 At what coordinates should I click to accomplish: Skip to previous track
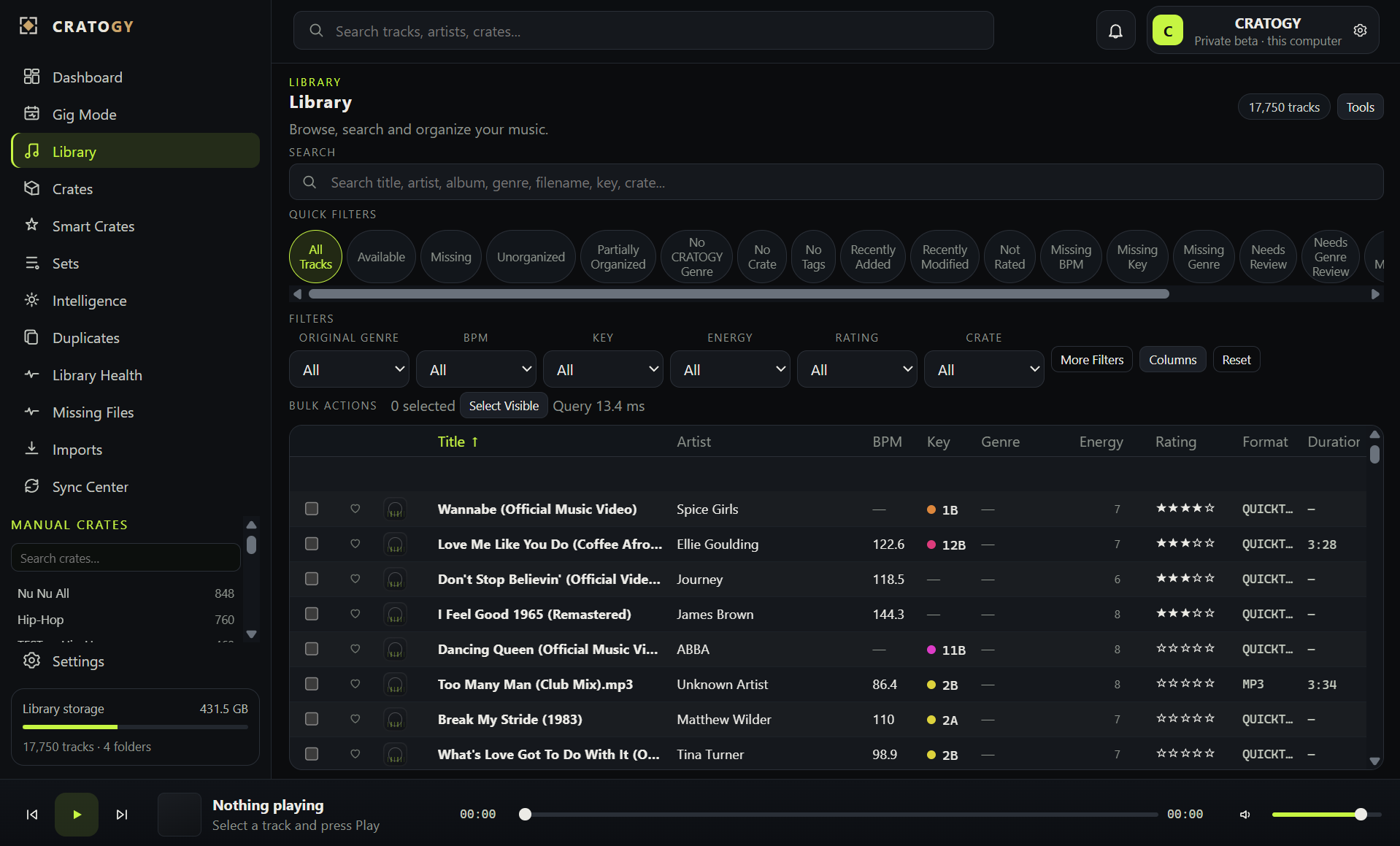pyautogui.click(x=32, y=814)
